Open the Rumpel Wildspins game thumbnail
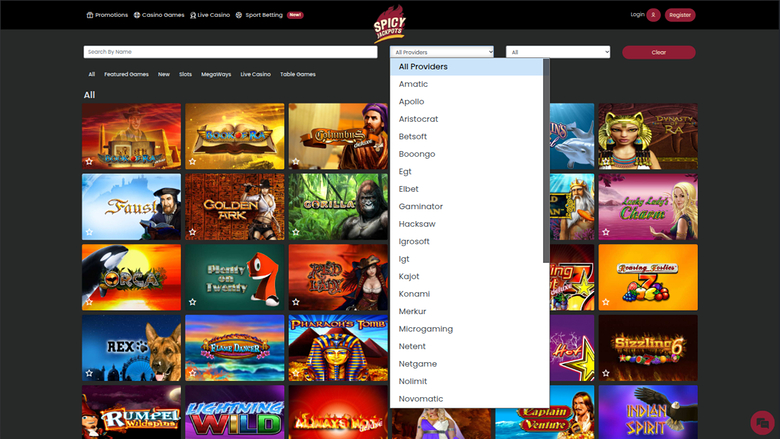 coord(131,412)
